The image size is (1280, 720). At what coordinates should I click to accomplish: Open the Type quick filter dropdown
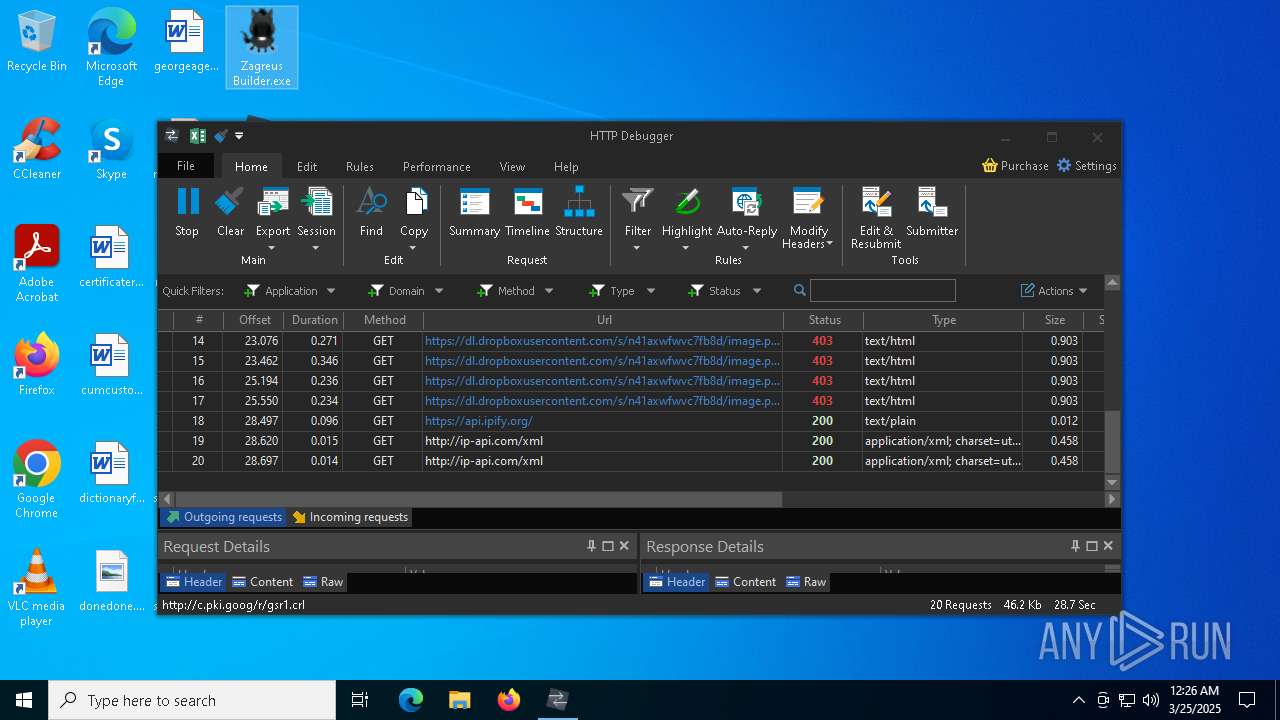click(621, 291)
